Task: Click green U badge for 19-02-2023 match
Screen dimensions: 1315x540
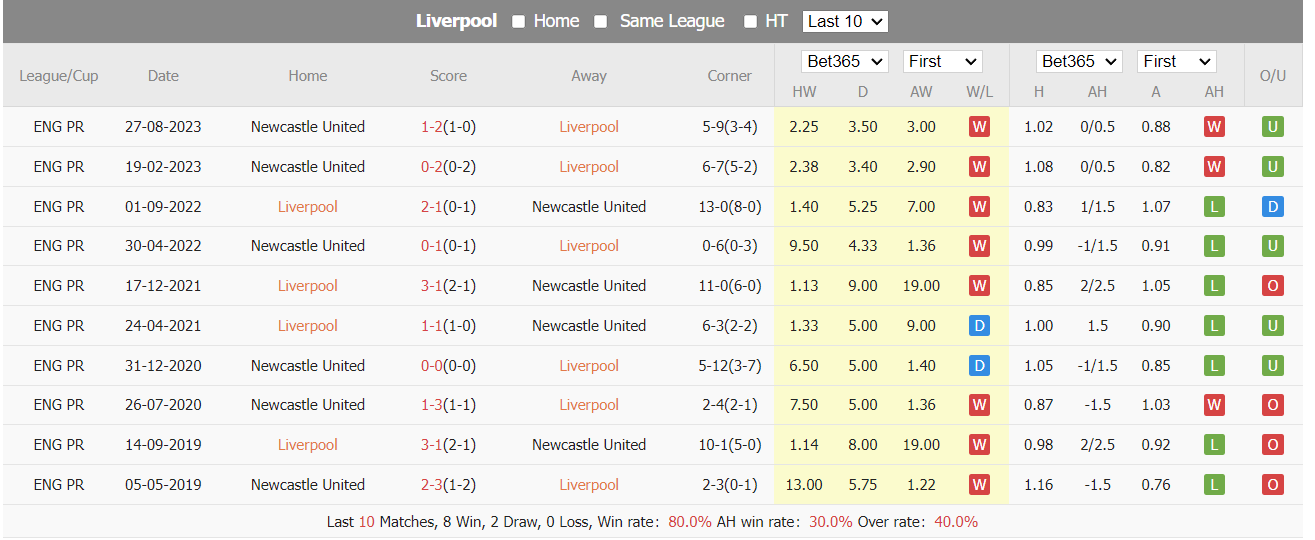Action: 1273,167
